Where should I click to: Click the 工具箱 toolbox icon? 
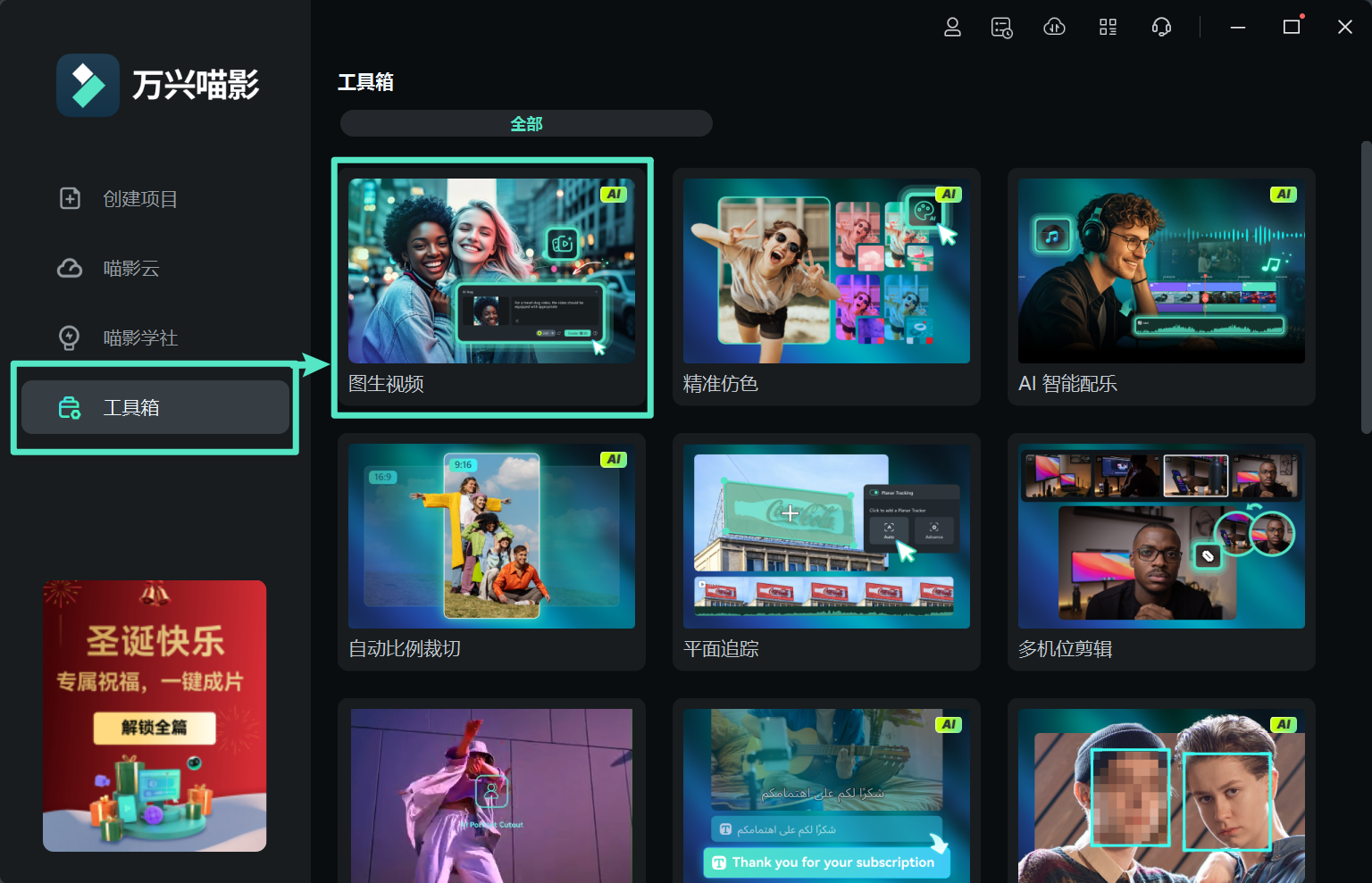[x=70, y=407]
